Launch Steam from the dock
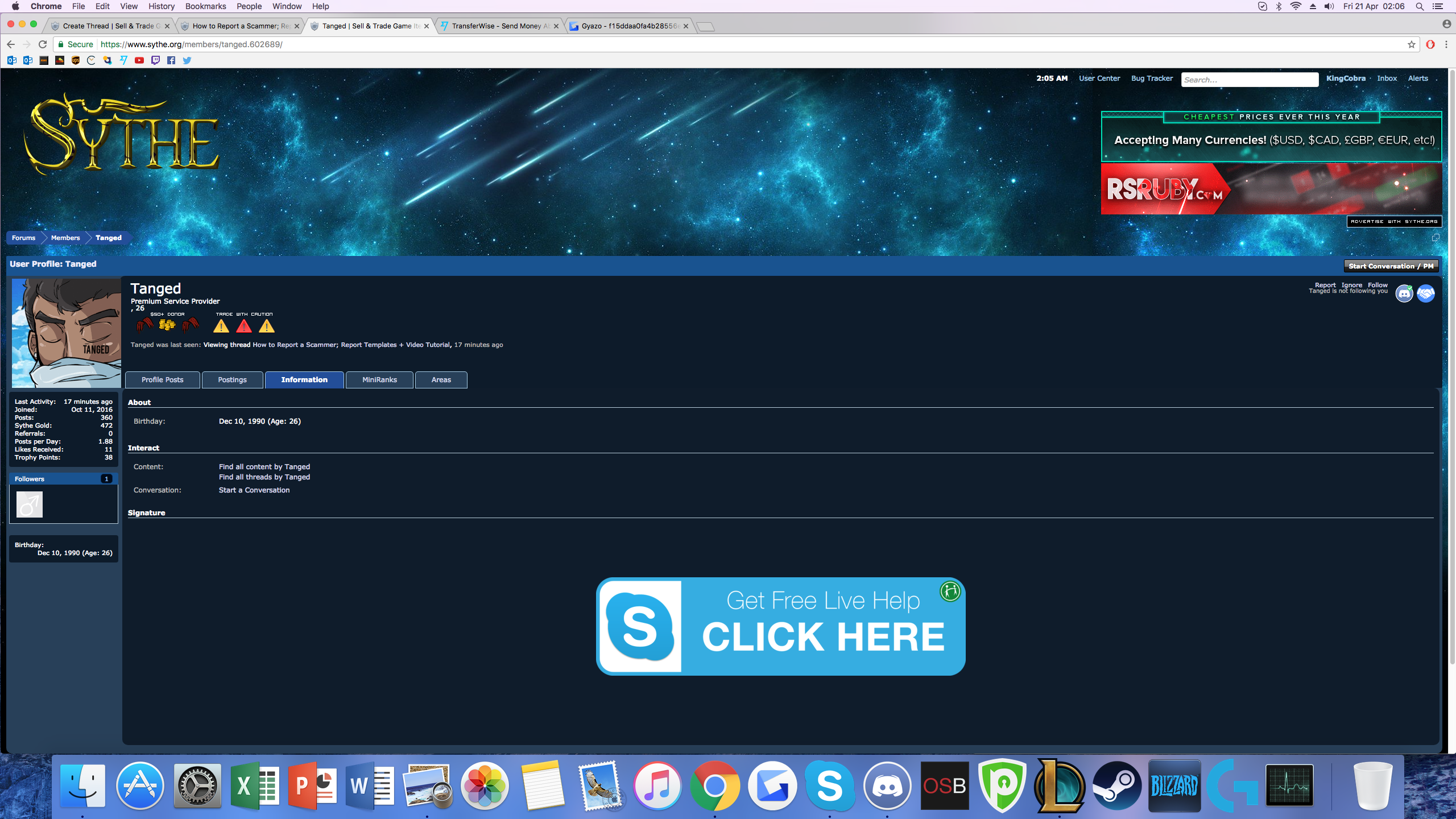1456x819 pixels. click(1116, 786)
